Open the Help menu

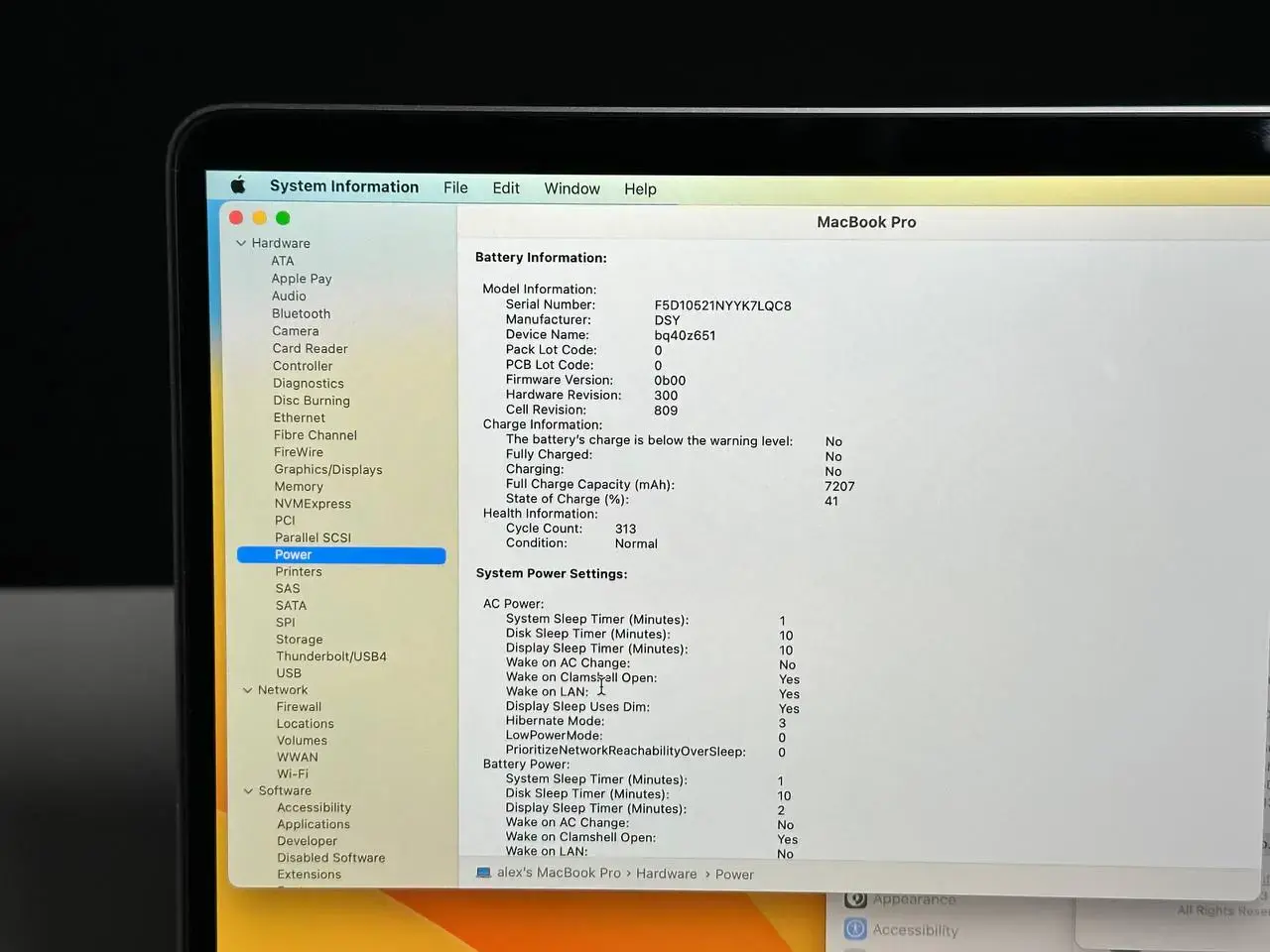[640, 189]
